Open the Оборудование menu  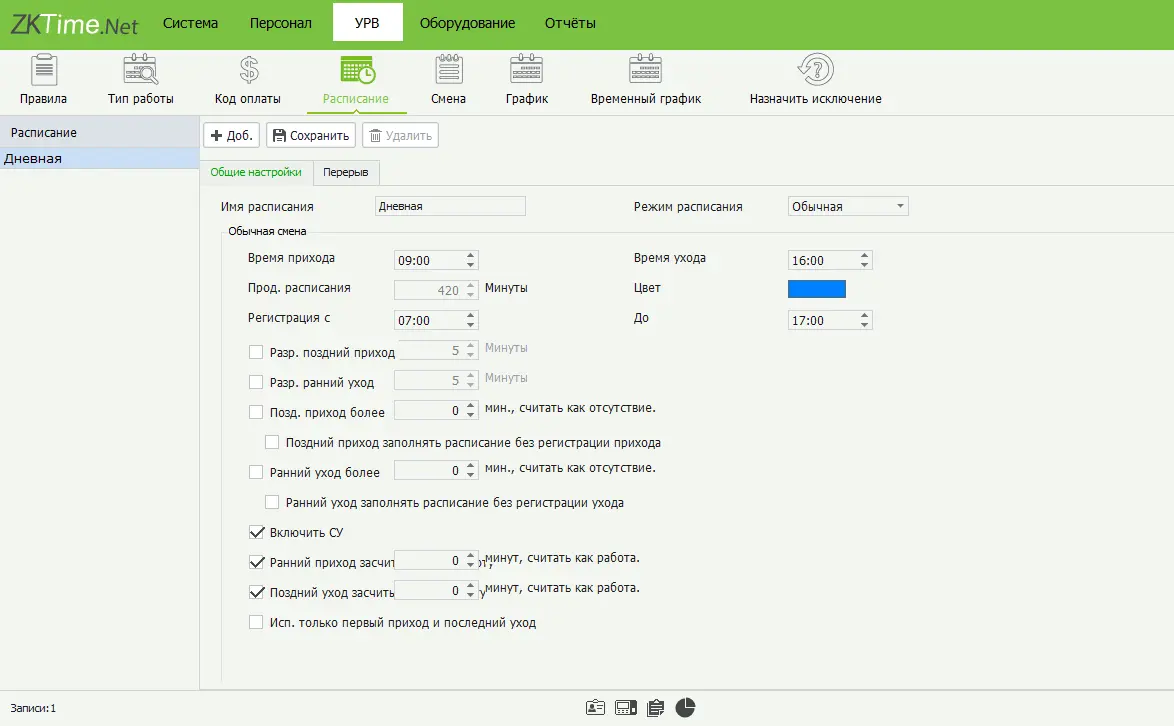467,23
